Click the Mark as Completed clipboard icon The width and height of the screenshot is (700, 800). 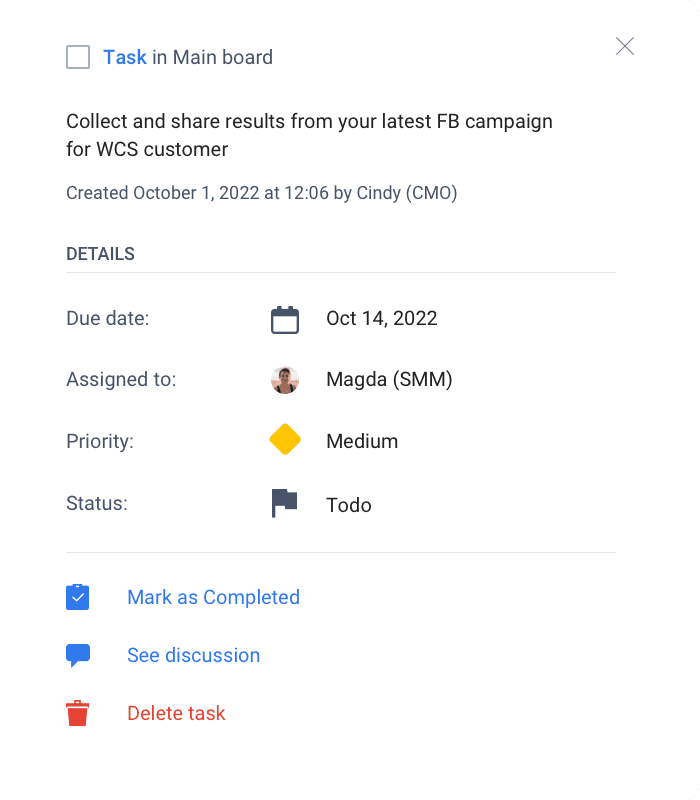pyautogui.click(x=78, y=597)
